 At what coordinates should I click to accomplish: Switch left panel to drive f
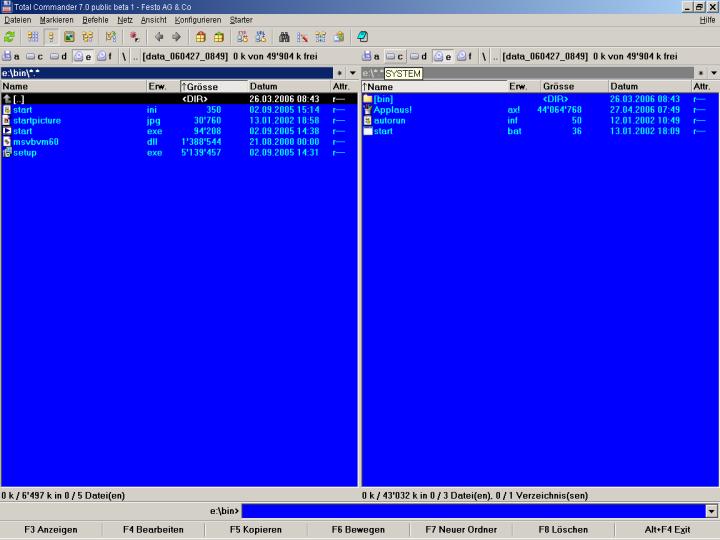click(105, 56)
